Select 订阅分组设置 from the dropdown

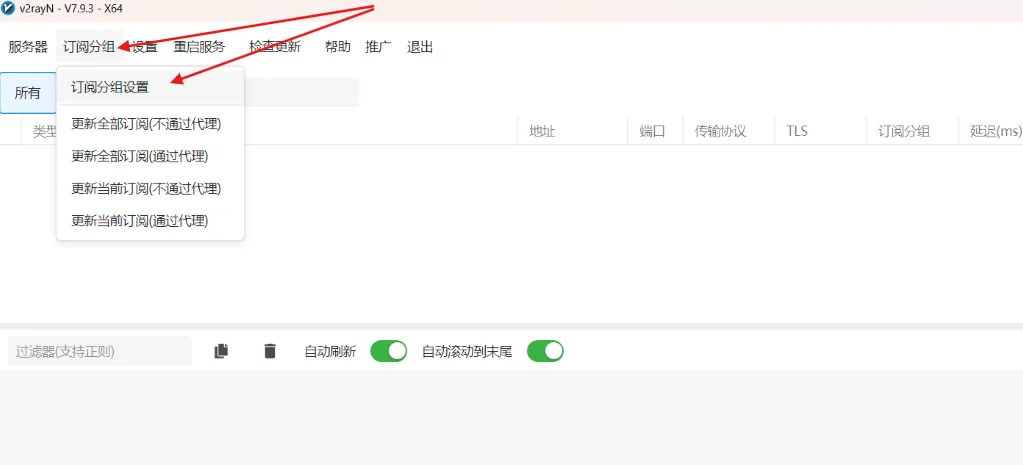(151, 87)
